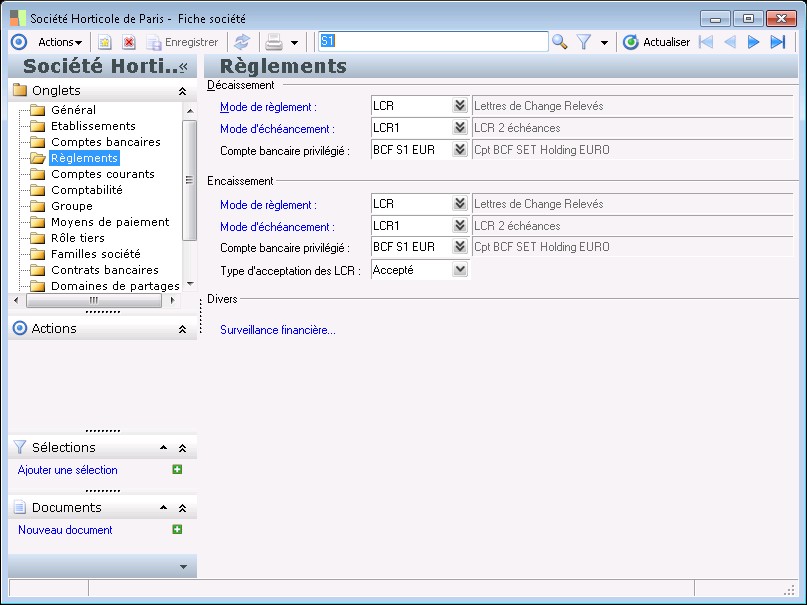The width and height of the screenshot is (807, 605).
Task: Click the new record toolbar icon
Action: click(x=104, y=42)
